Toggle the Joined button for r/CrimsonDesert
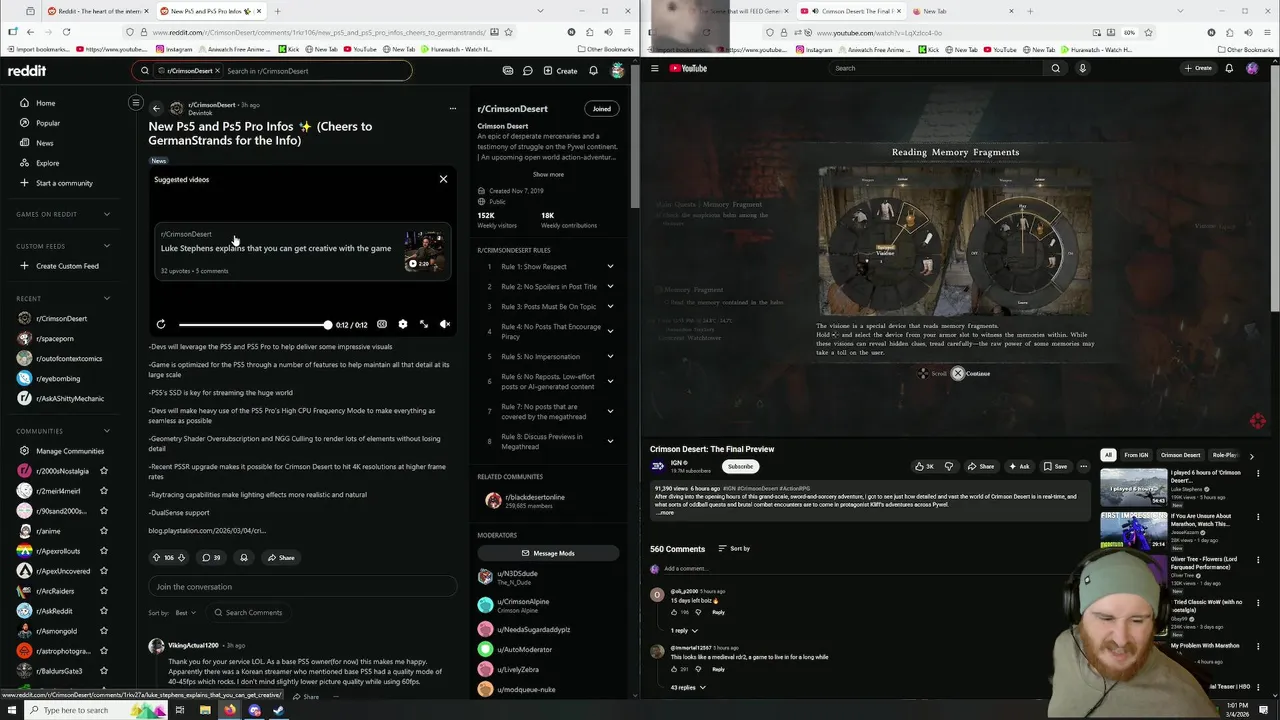Viewport: 1280px width, 720px height. pos(601,109)
